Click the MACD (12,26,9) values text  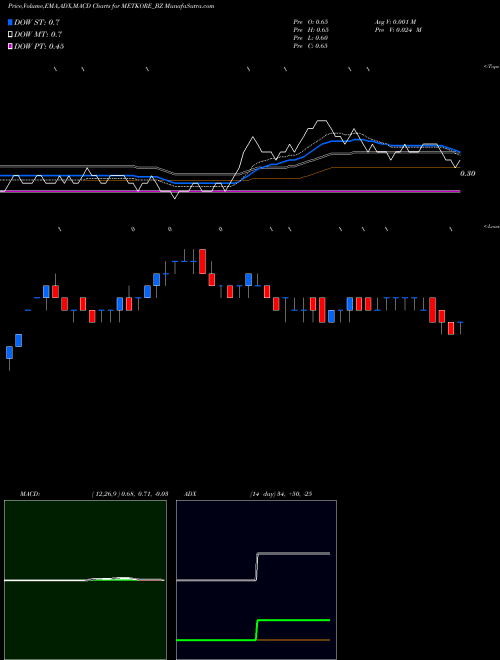pyautogui.click(x=130, y=494)
